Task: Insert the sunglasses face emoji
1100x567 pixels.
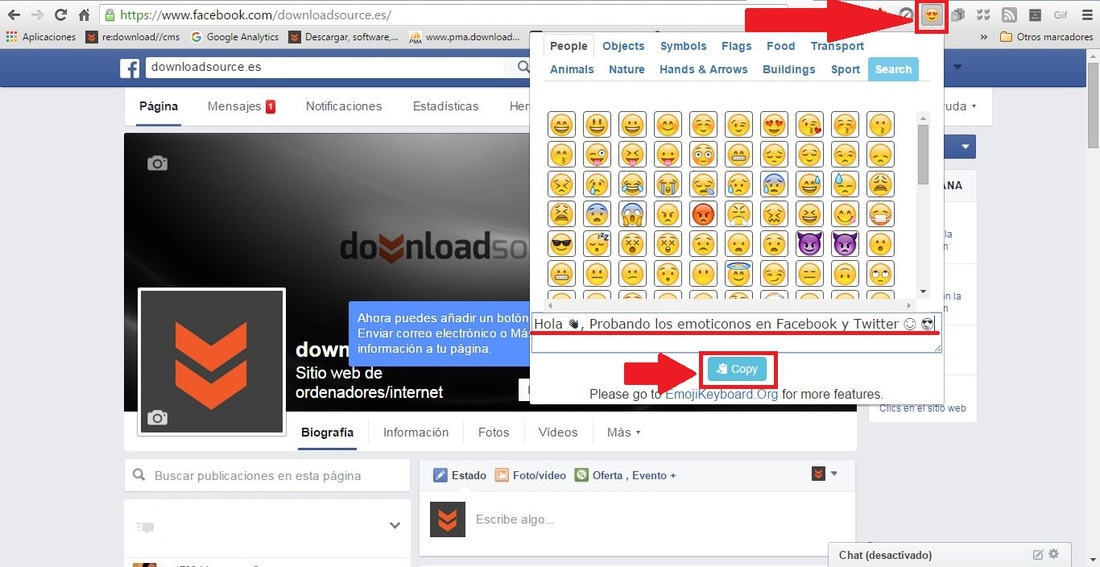Action: [562, 244]
